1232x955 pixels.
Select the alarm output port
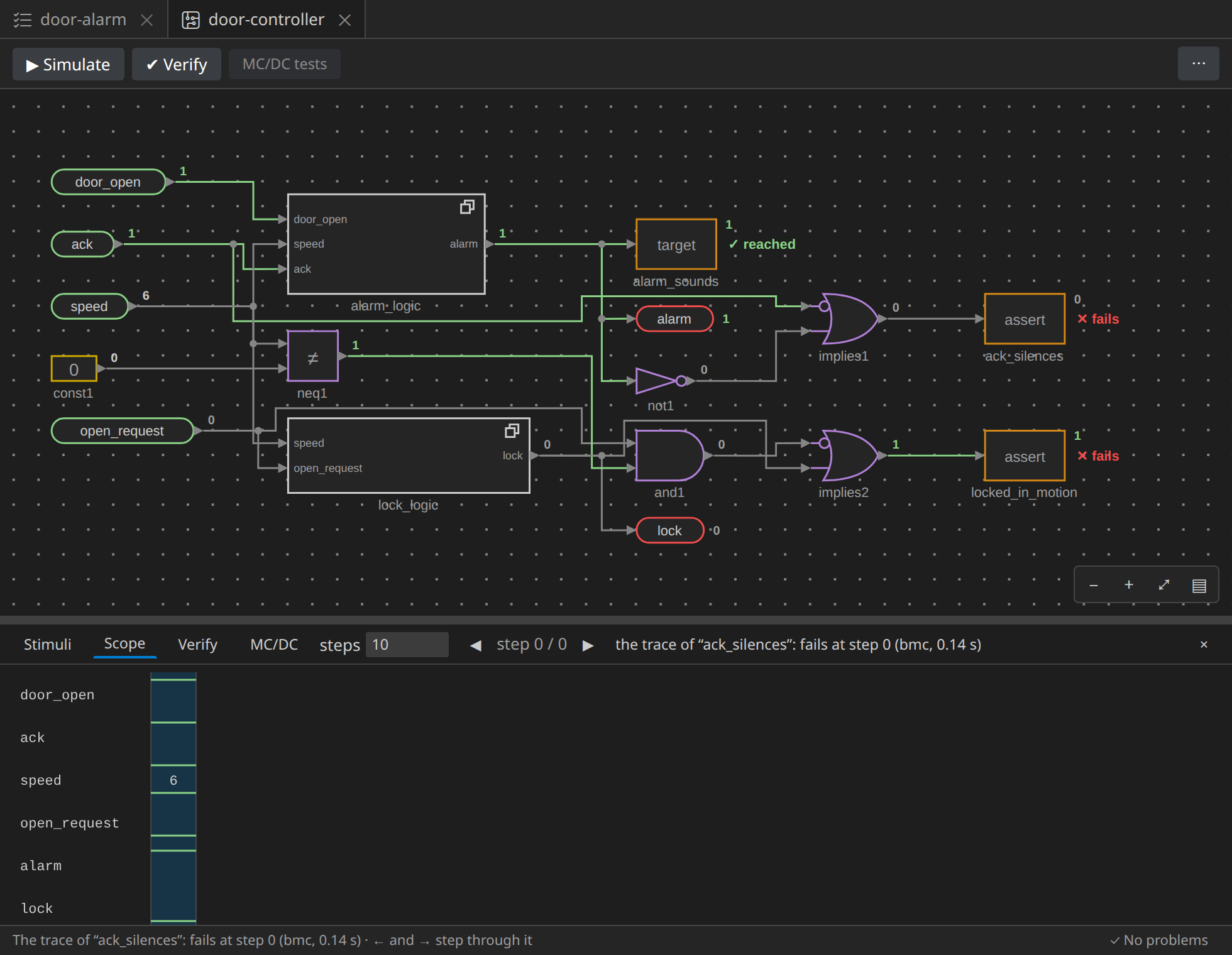pyautogui.click(x=674, y=319)
